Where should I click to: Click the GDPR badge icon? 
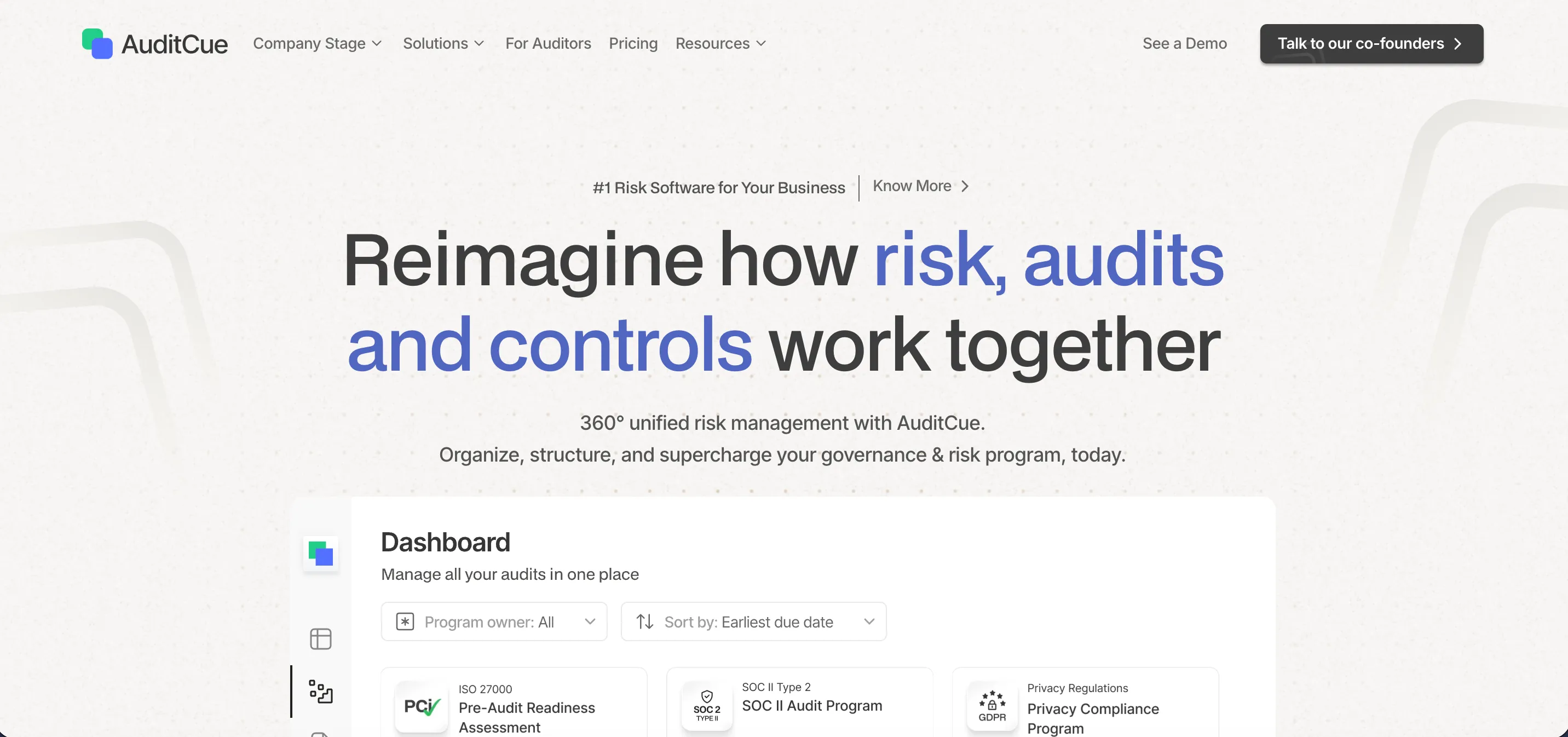pos(992,706)
